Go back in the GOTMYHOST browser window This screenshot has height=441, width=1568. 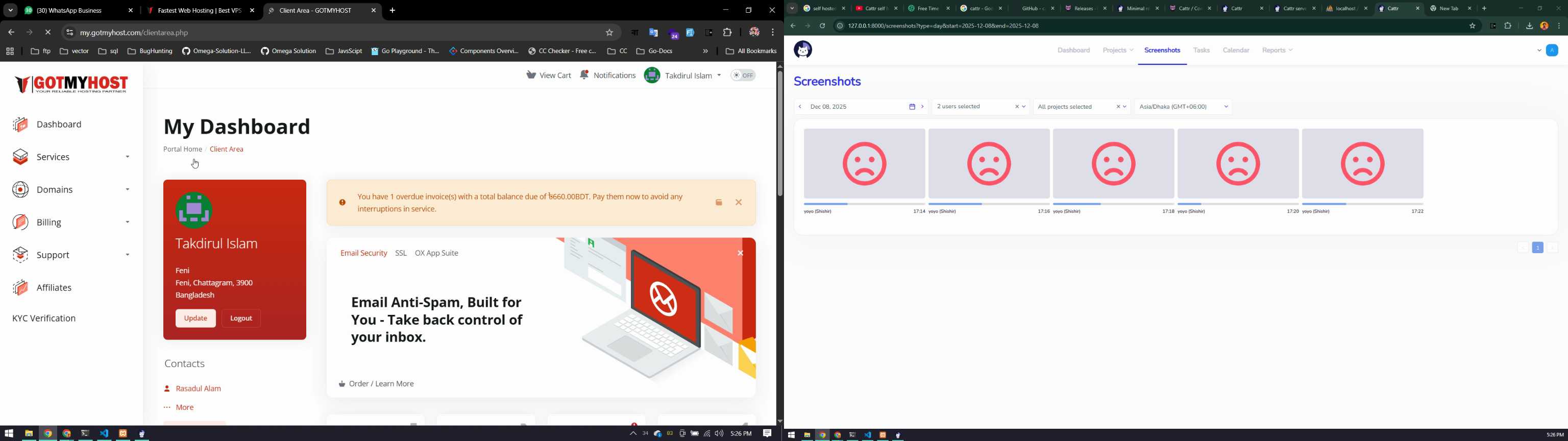click(x=11, y=33)
